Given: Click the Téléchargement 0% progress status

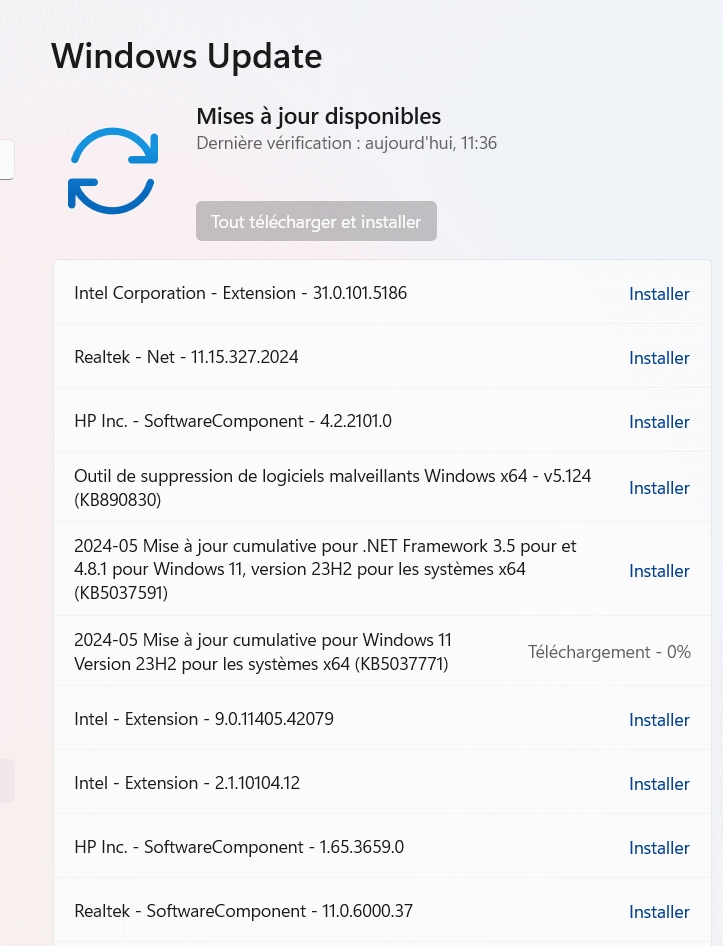Looking at the screenshot, I should (609, 652).
